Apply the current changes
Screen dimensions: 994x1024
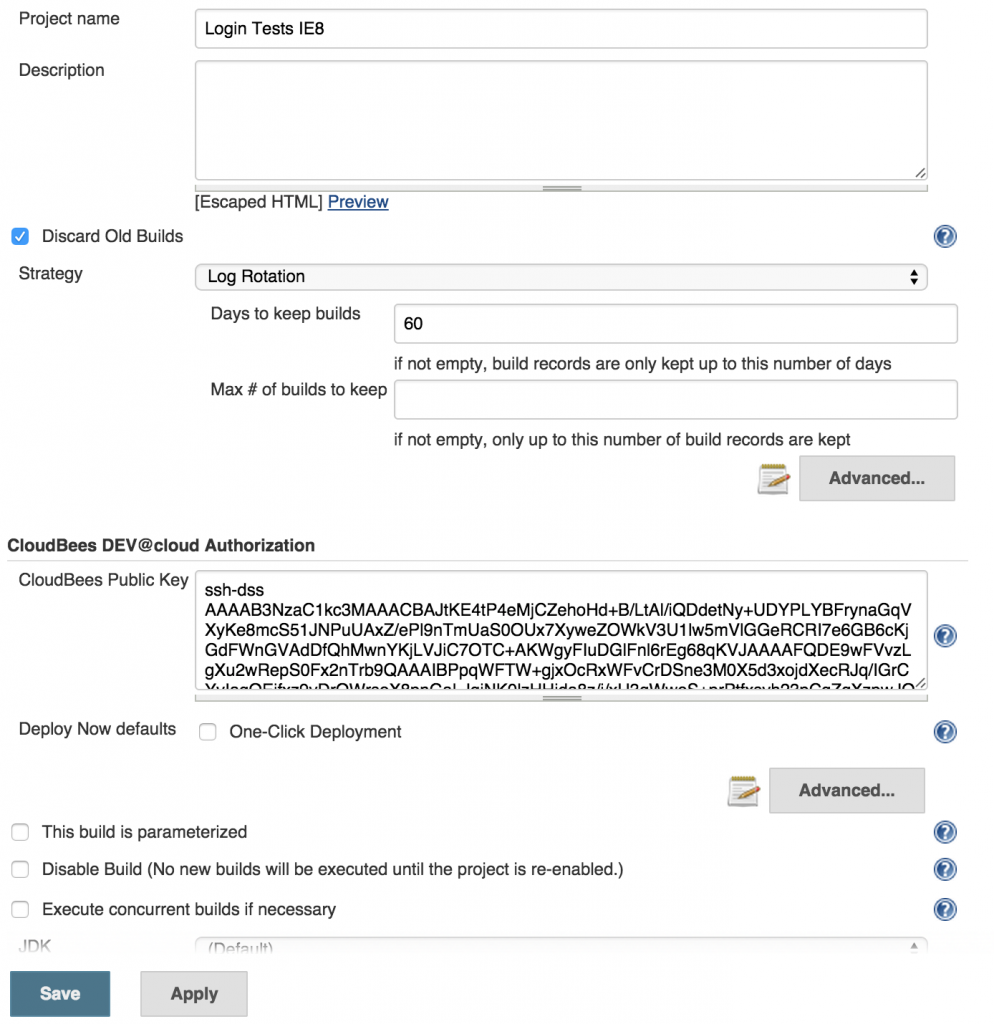click(193, 993)
